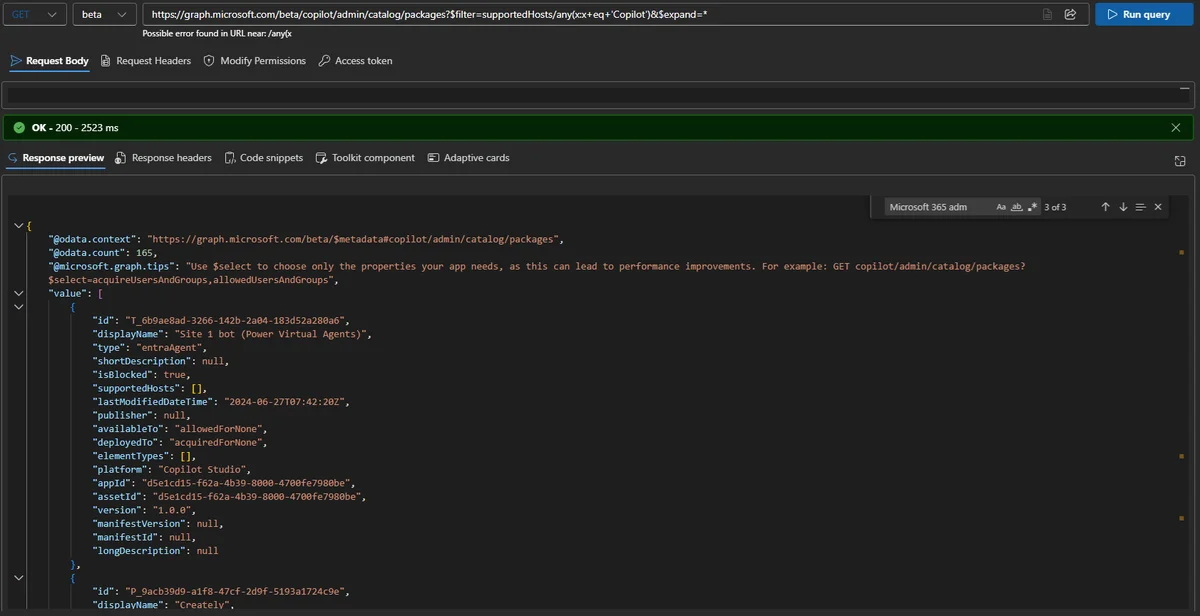1200x616 pixels.
Task: Click the Request Body icon
Action: click(16, 61)
